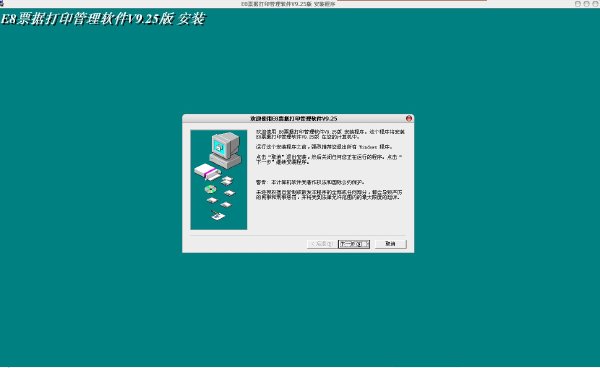
Task: Click the installer icon in the main title bar
Action: (2, 3)
